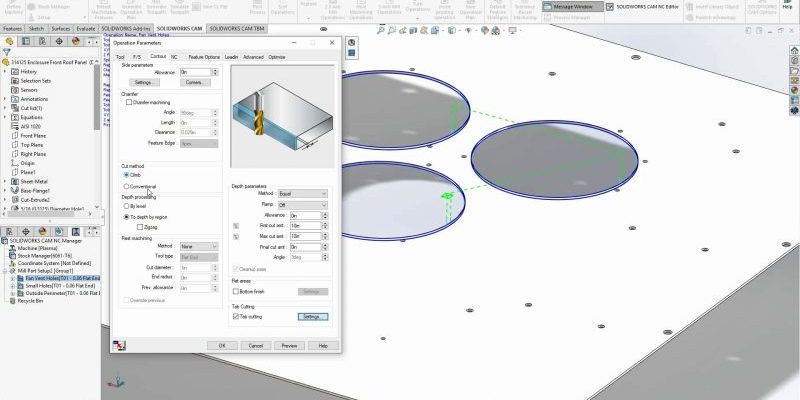Open the SOLIDWORKS CAM TBM ribbon tab
Viewport: 800px width, 400px height.
click(238, 30)
